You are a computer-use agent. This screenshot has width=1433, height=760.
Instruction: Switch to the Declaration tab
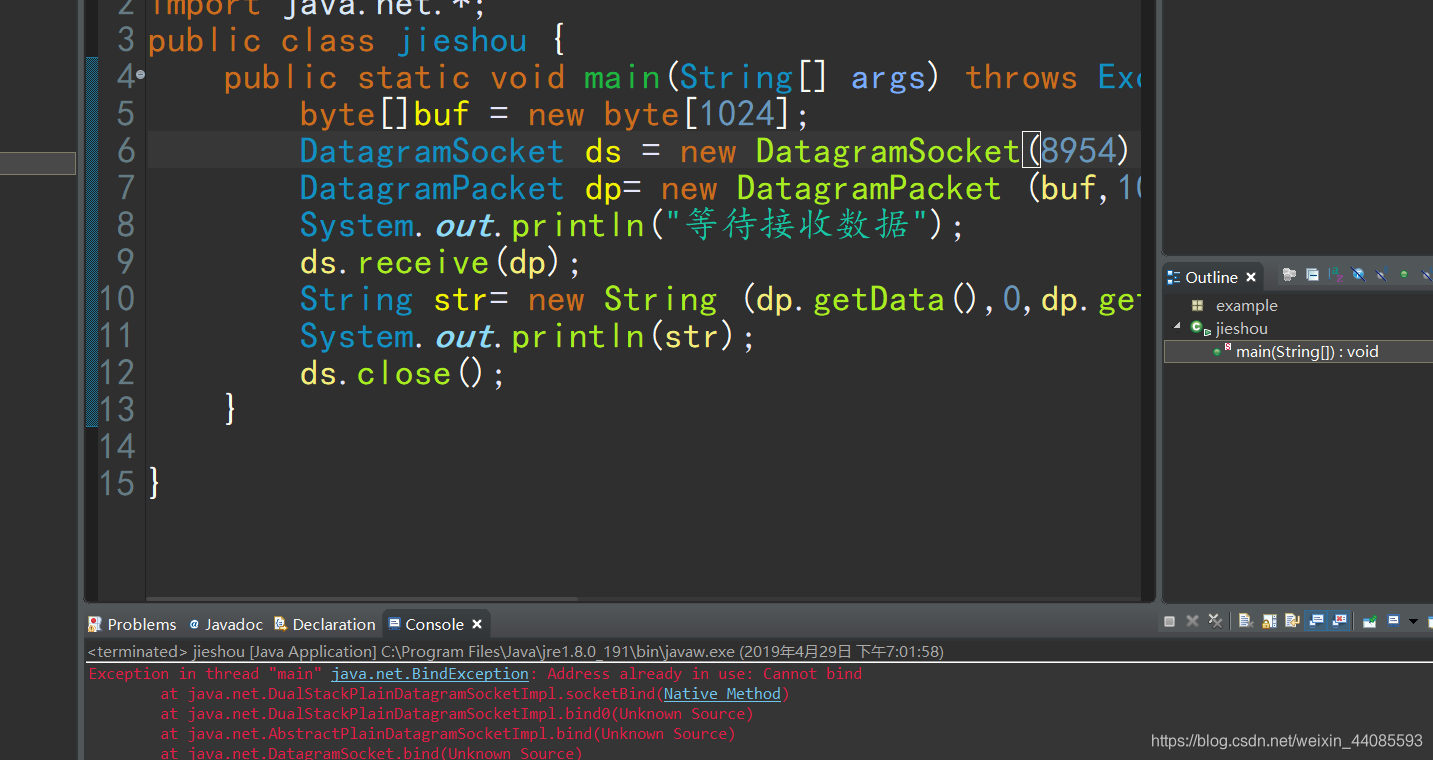pyautogui.click(x=325, y=624)
